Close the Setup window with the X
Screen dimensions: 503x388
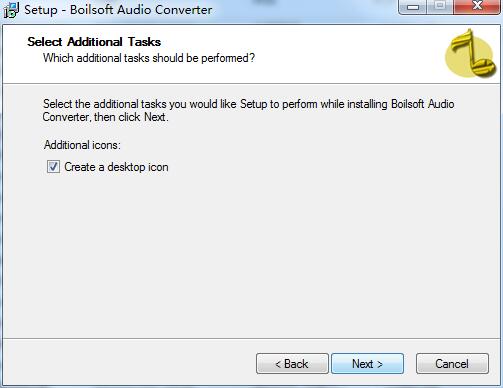coord(477,7)
